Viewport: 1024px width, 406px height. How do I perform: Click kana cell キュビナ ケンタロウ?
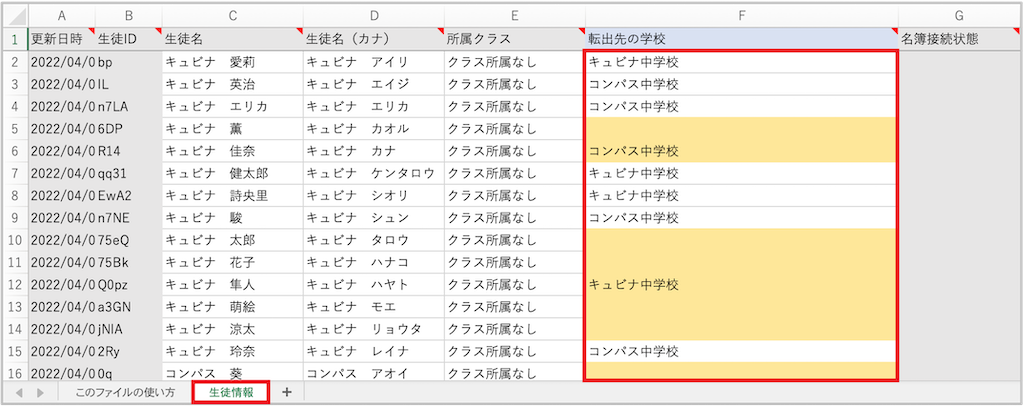[374, 173]
